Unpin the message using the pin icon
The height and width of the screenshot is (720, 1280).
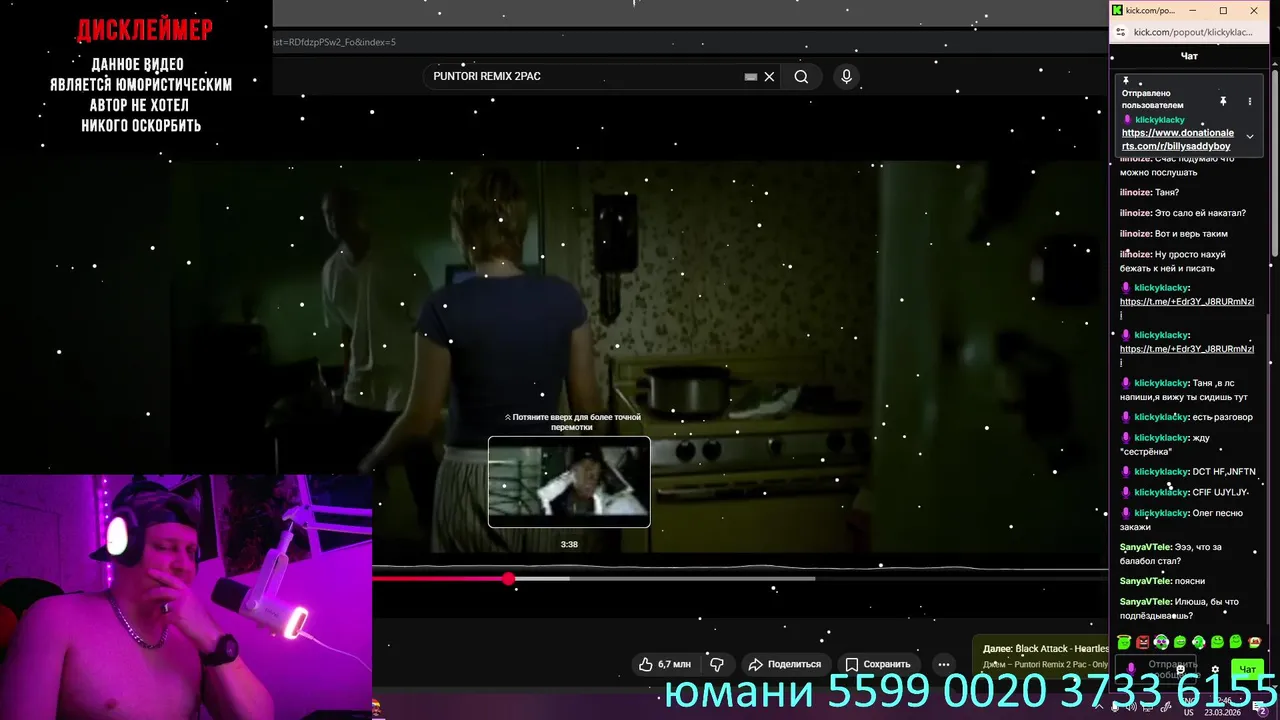(1222, 101)
